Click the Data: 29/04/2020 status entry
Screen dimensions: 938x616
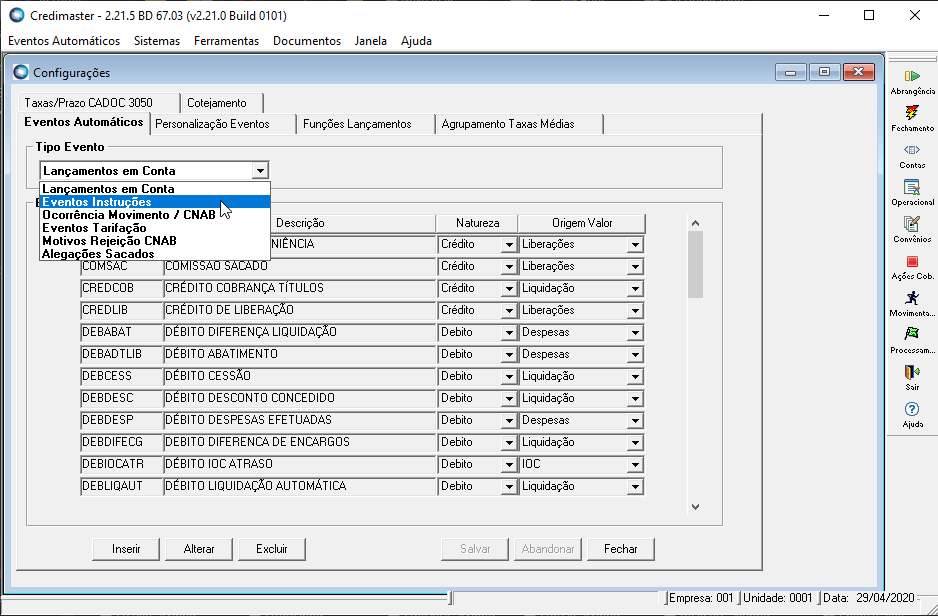pos(869,598)
